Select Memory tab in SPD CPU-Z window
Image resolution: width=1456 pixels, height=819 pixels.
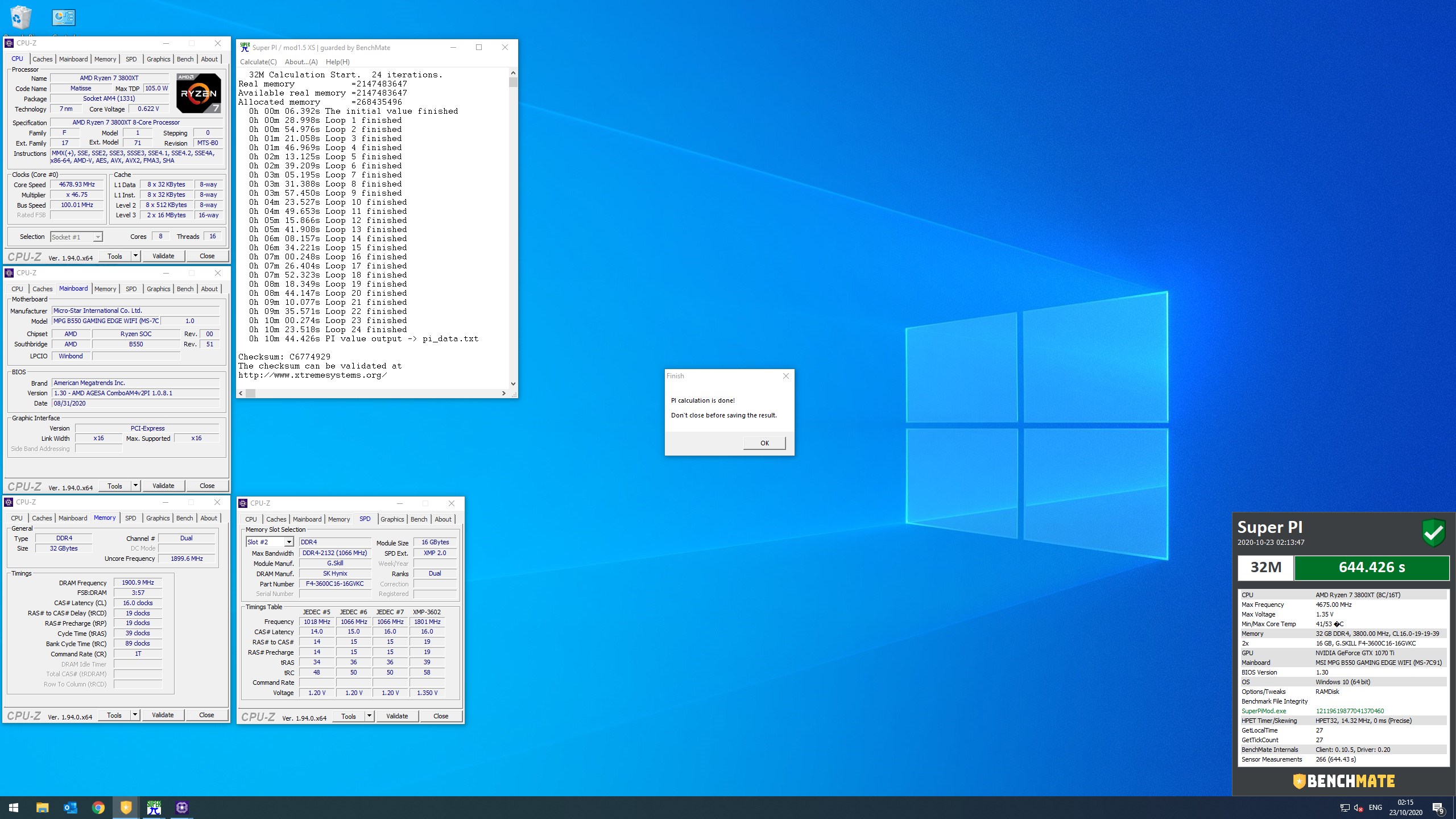point(339,519)
